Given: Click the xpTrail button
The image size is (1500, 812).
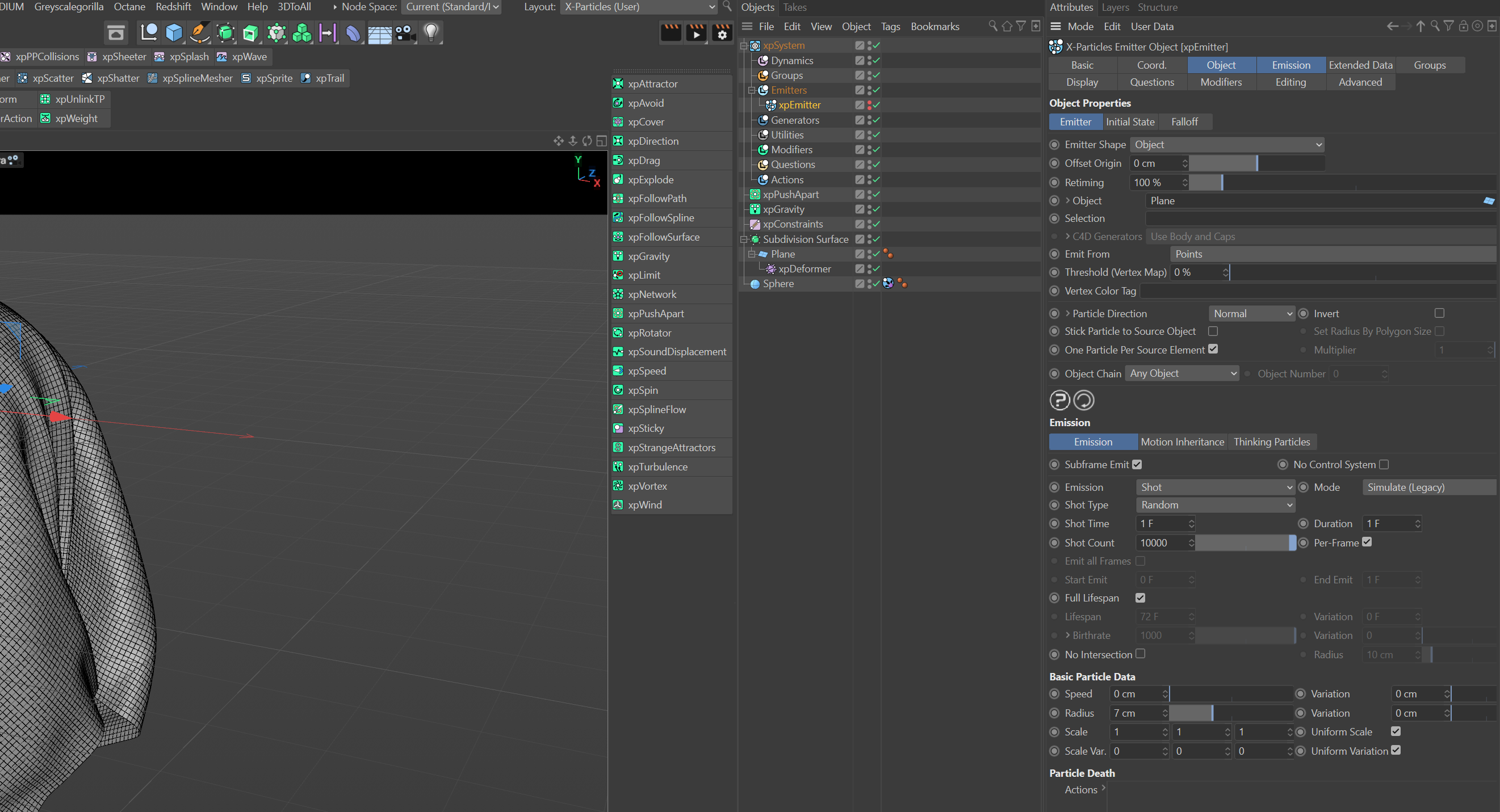Looking at the screenshot, I should [x=323, y=78].
